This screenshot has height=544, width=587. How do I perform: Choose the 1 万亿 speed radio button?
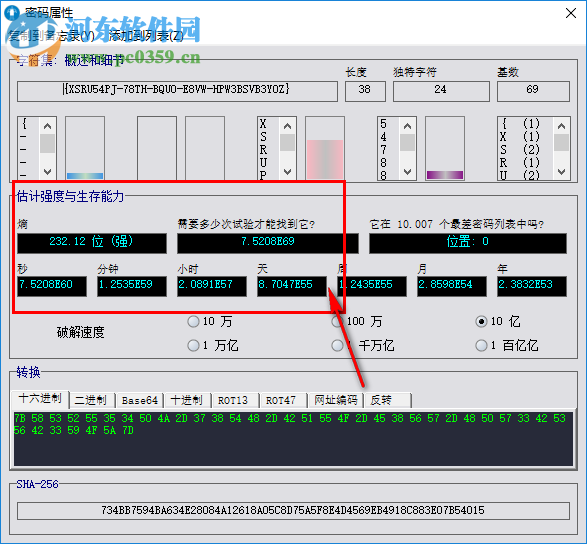213,345
